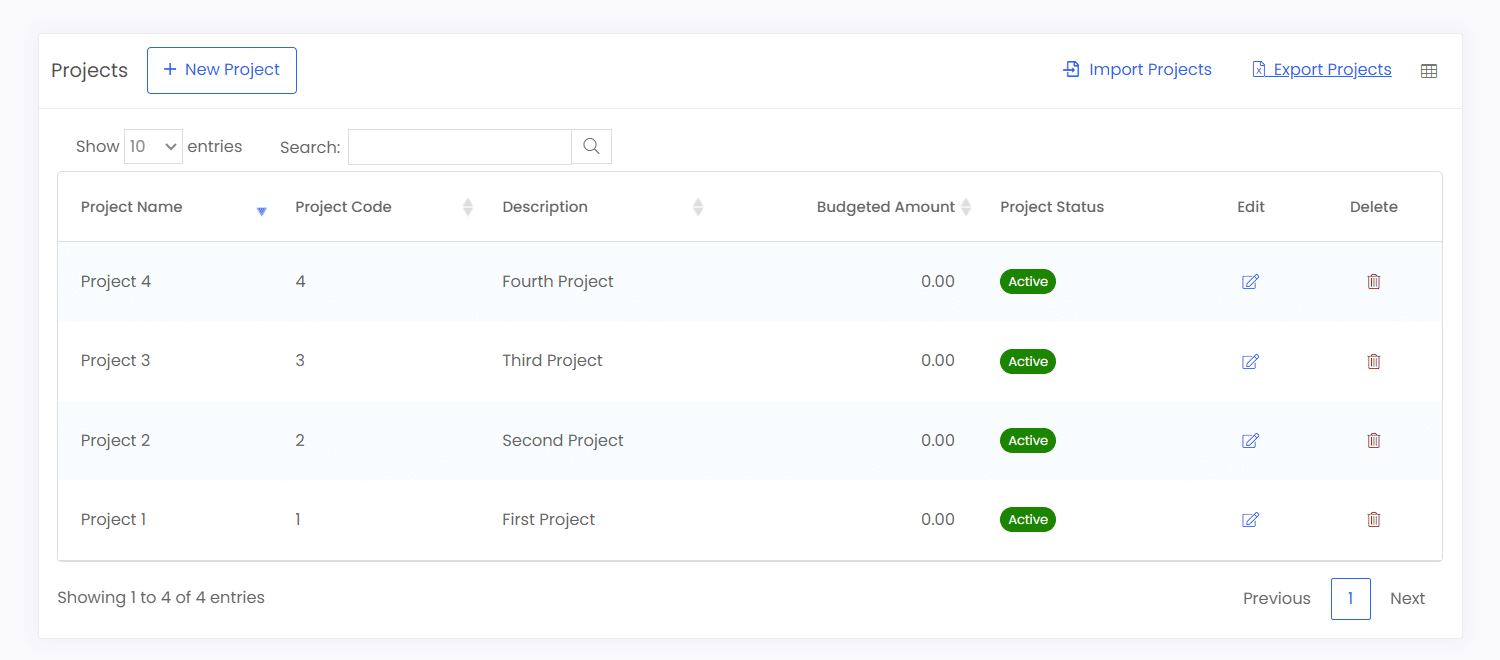Click Active badge for Project 1
Screen dimensions: 1500x660
[1028, 519]
